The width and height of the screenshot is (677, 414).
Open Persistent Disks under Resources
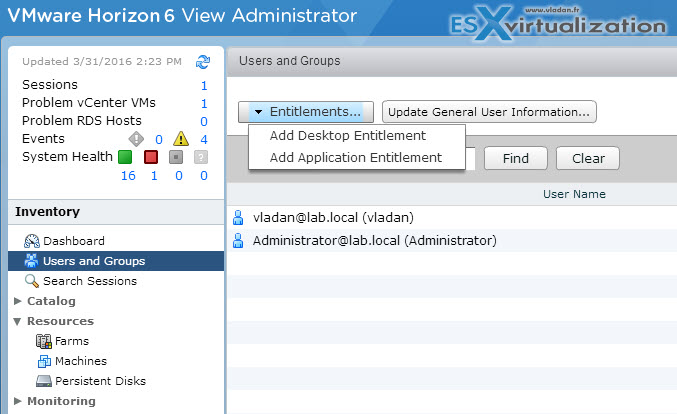[101, 381]
